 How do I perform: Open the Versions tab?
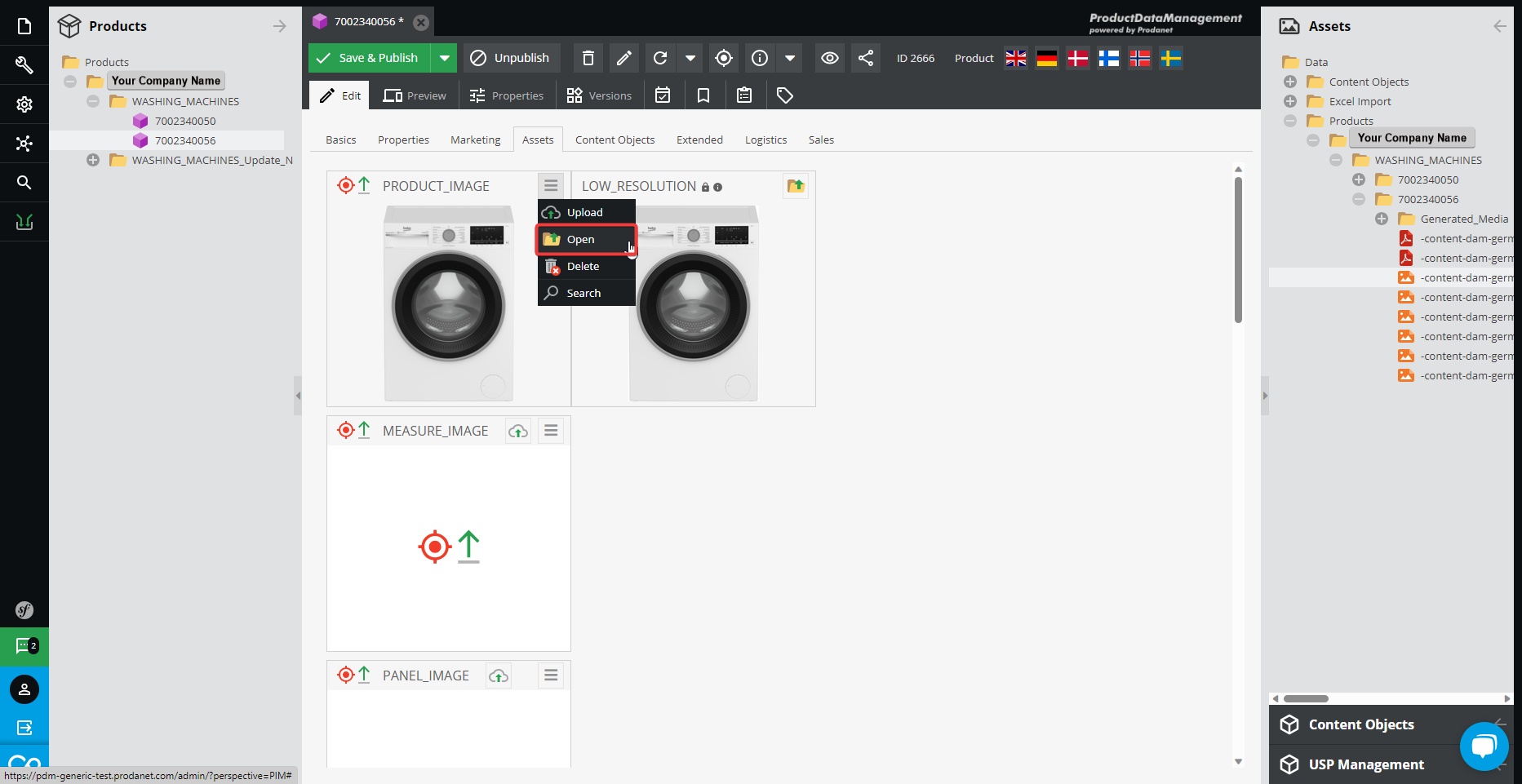[600, 95]
